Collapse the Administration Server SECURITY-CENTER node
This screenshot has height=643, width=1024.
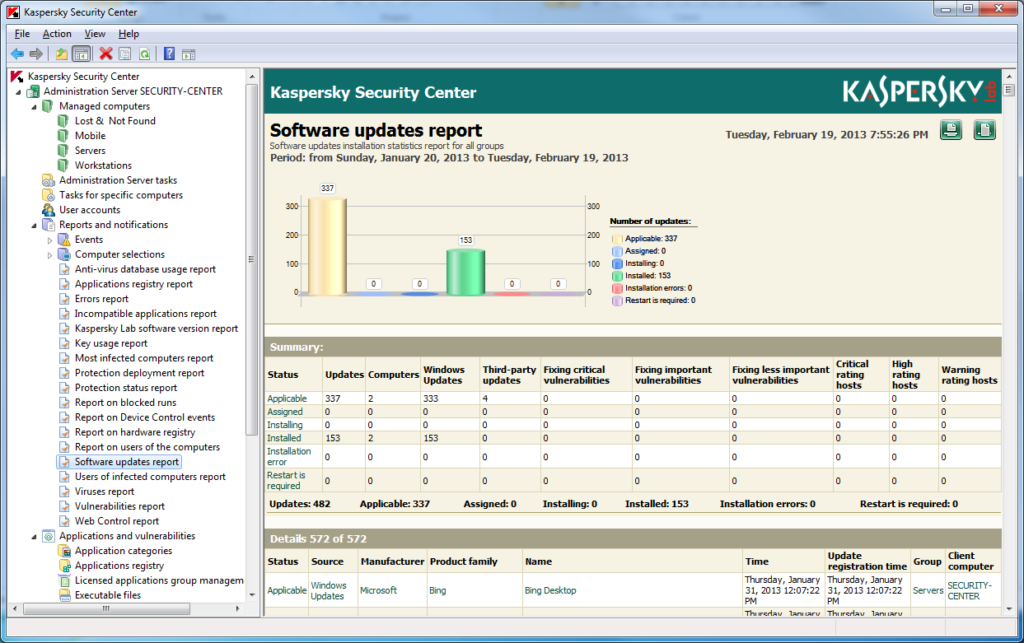tap(18, 92)
